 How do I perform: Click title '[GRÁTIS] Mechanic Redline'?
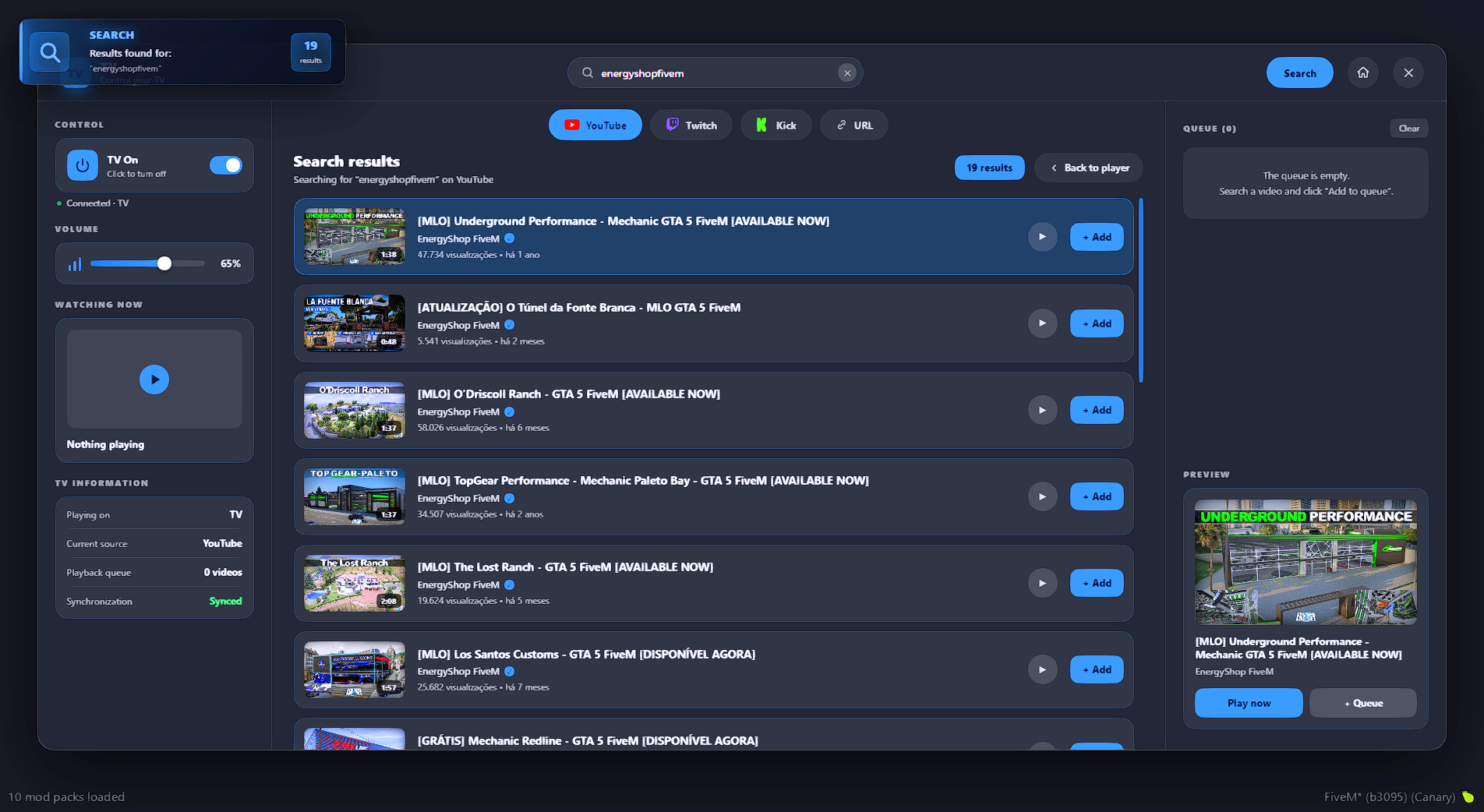click(588, 740)
